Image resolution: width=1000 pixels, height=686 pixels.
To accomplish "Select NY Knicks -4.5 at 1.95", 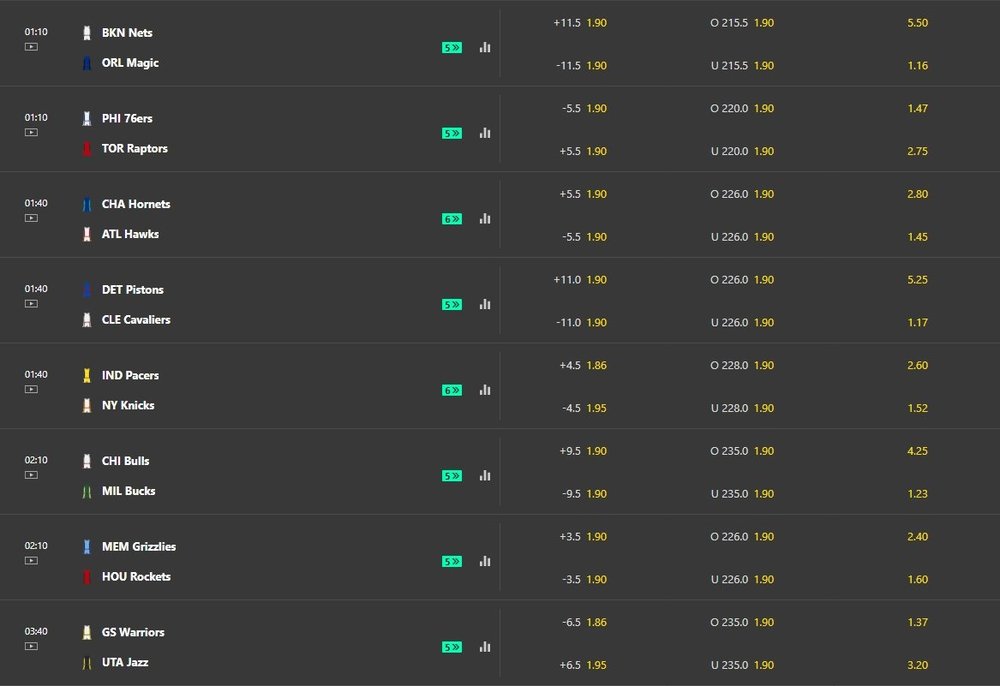I will point(584,408).
